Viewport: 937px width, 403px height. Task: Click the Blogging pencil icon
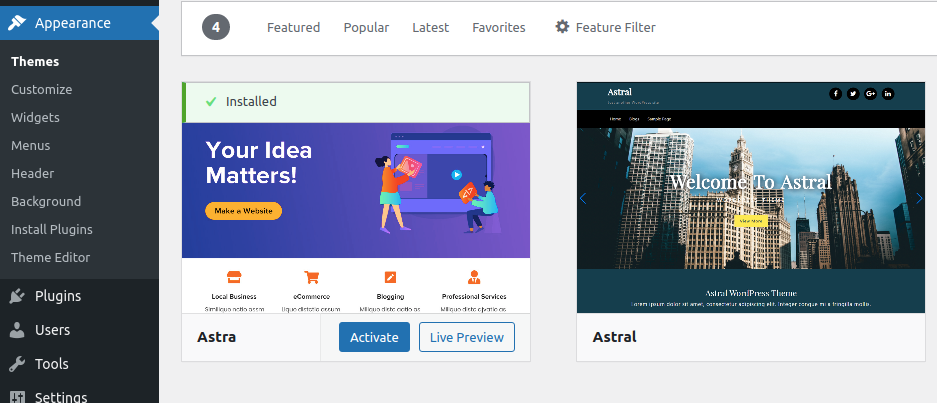pyautogui.click(x=390, y=277)
